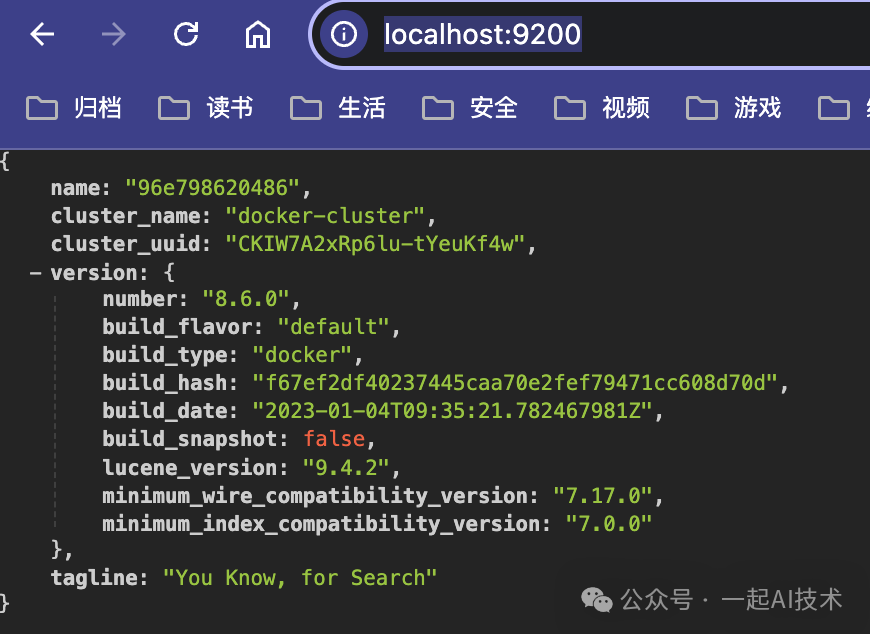Select the cluster_name value "docker-cluster"

tap(325, 216)
